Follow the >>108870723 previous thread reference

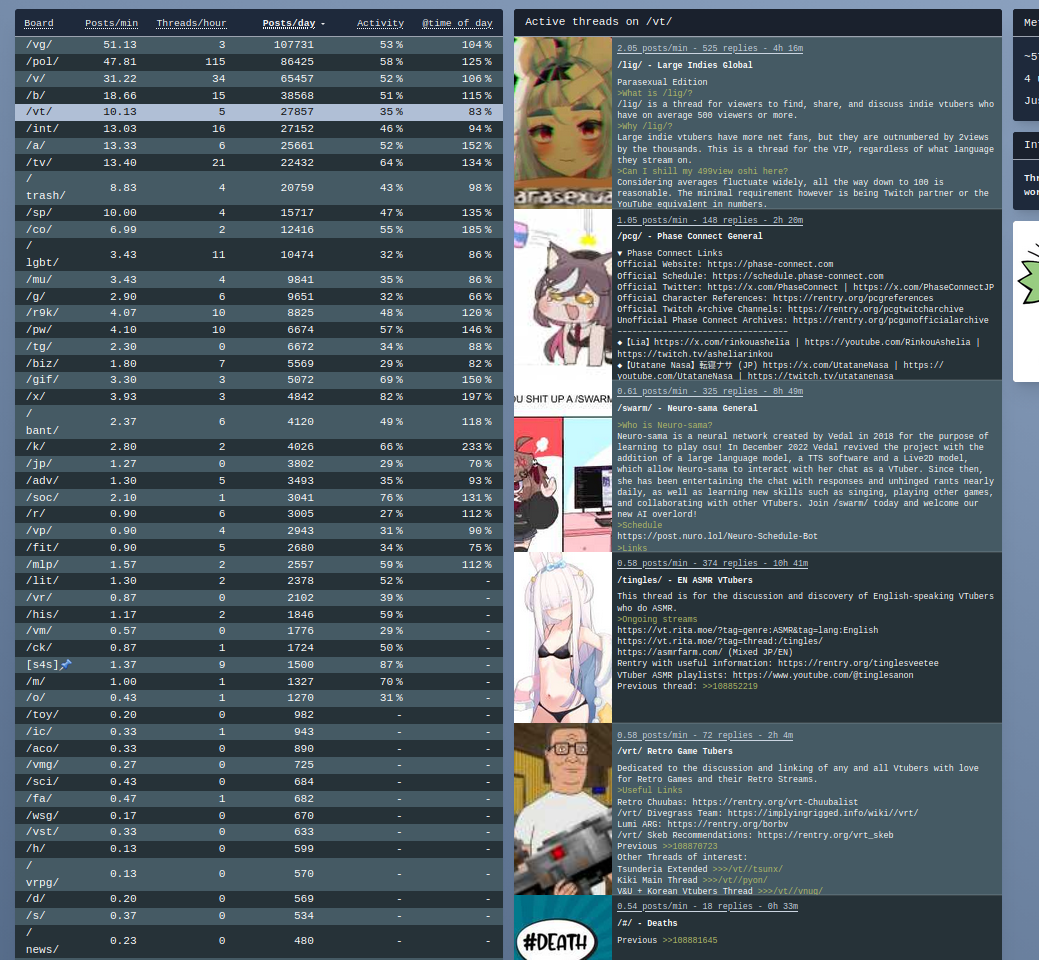pyautogui.click(x=690, y=846)
